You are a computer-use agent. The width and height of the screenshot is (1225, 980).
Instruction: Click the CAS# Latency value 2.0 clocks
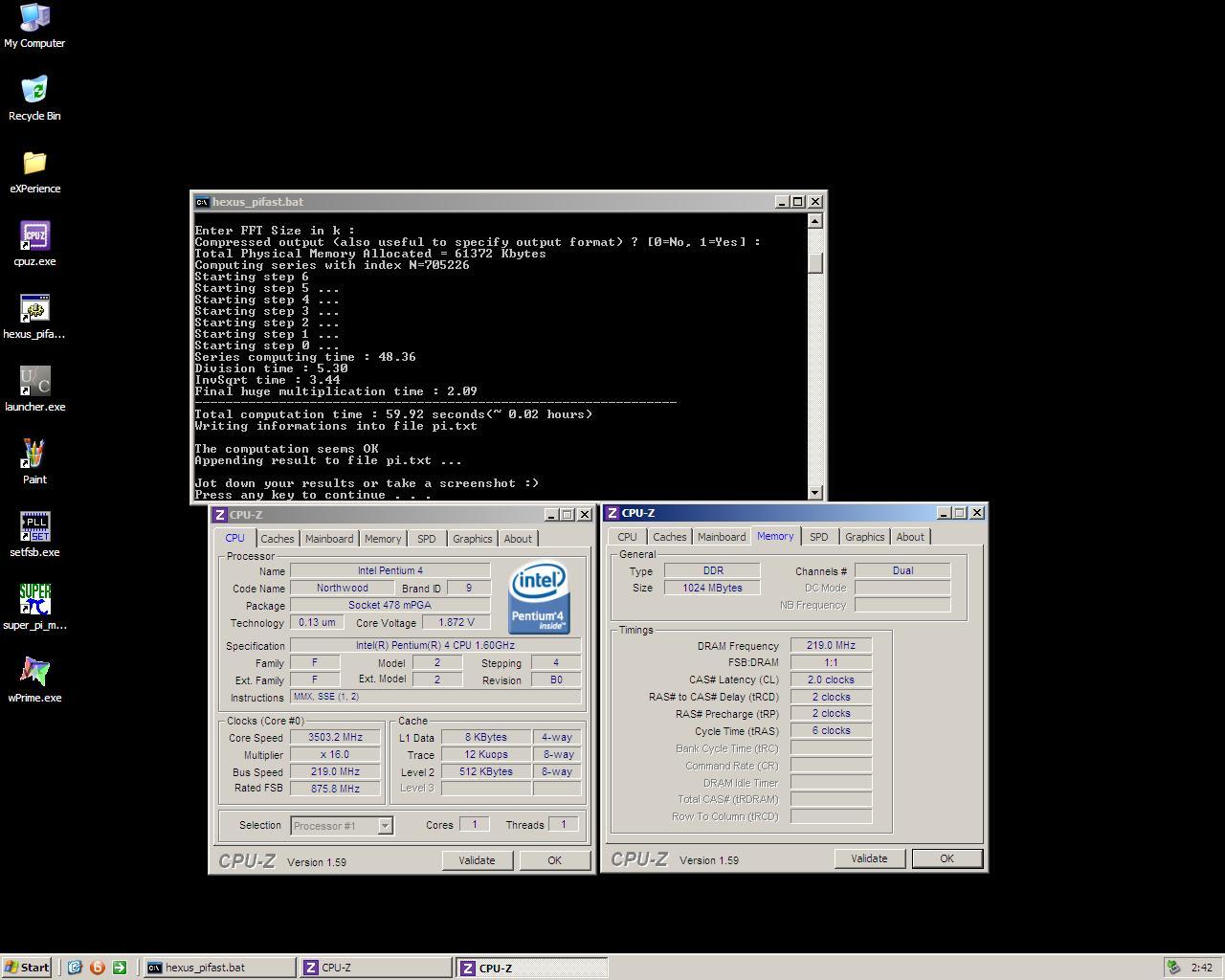(831, 680)
